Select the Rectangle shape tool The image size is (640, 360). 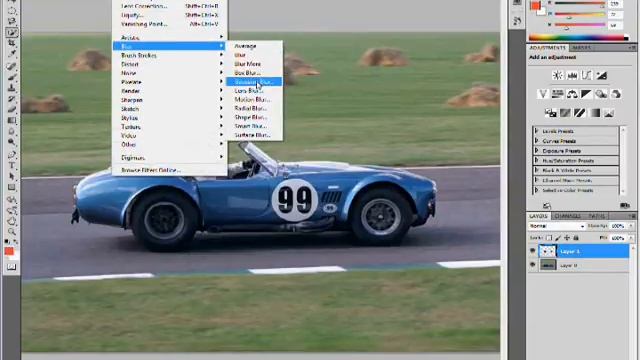[12, 187]
